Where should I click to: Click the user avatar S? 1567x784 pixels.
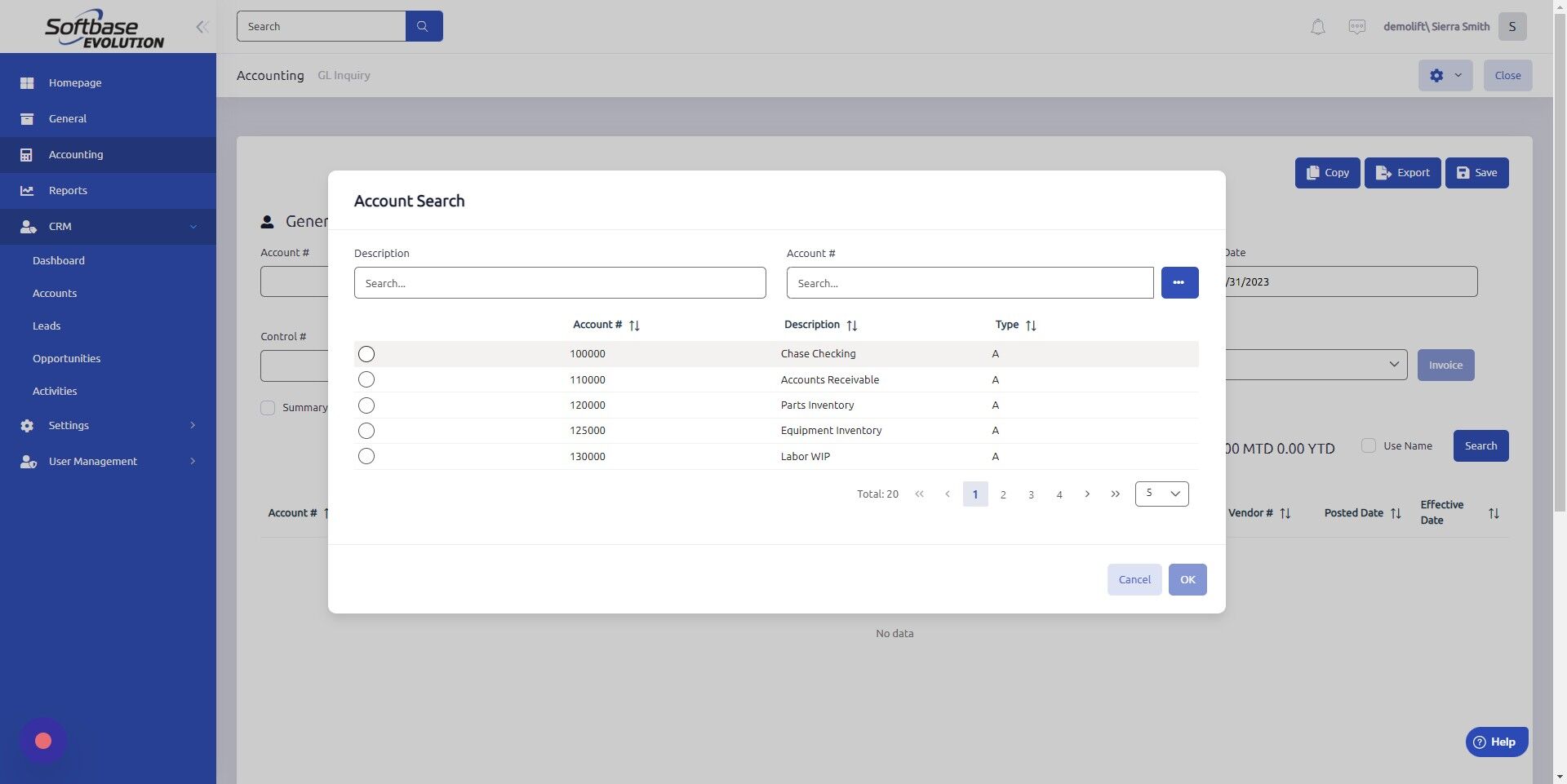[1512, 26]
